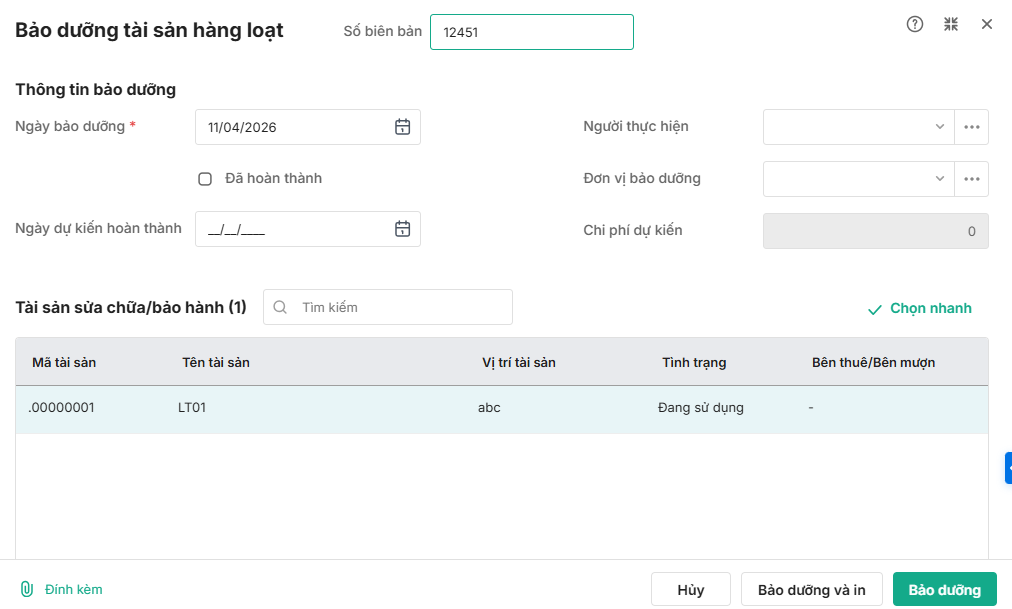This screenshot has width=1012, height=609.
Task: Click the Tình trạng column header
Action: 694,362
